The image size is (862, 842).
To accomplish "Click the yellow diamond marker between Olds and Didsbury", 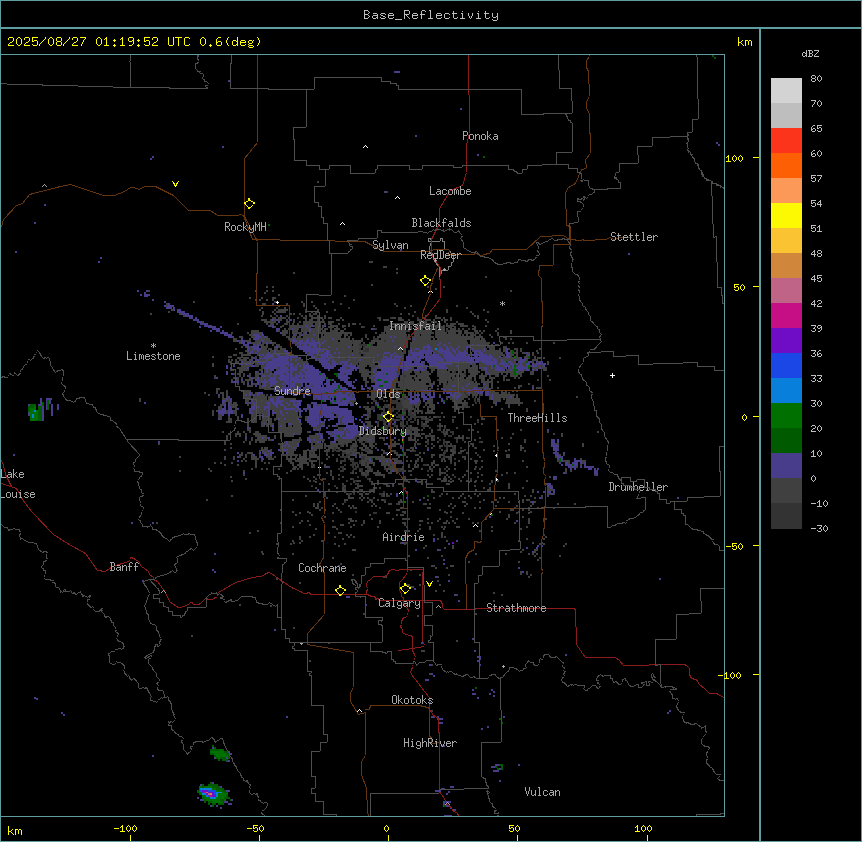I will click(x=389, y=417).
